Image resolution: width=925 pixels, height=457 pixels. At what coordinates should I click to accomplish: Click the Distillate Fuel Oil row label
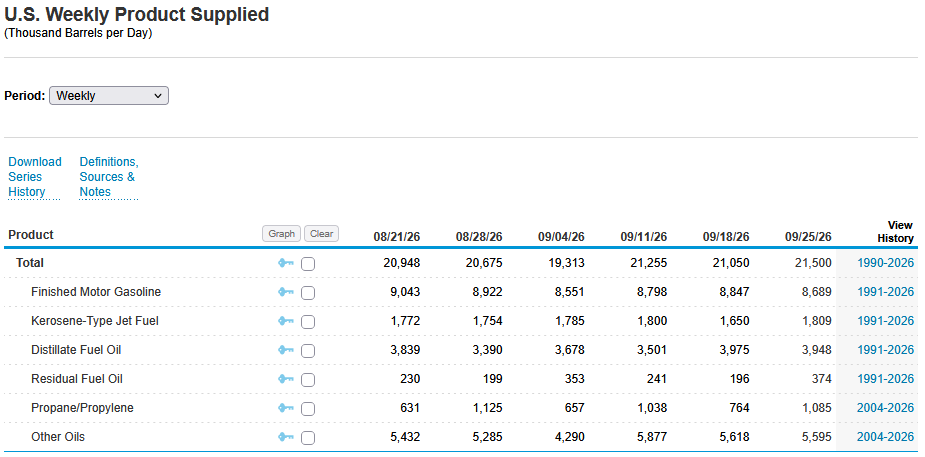[x=76, y=350]
